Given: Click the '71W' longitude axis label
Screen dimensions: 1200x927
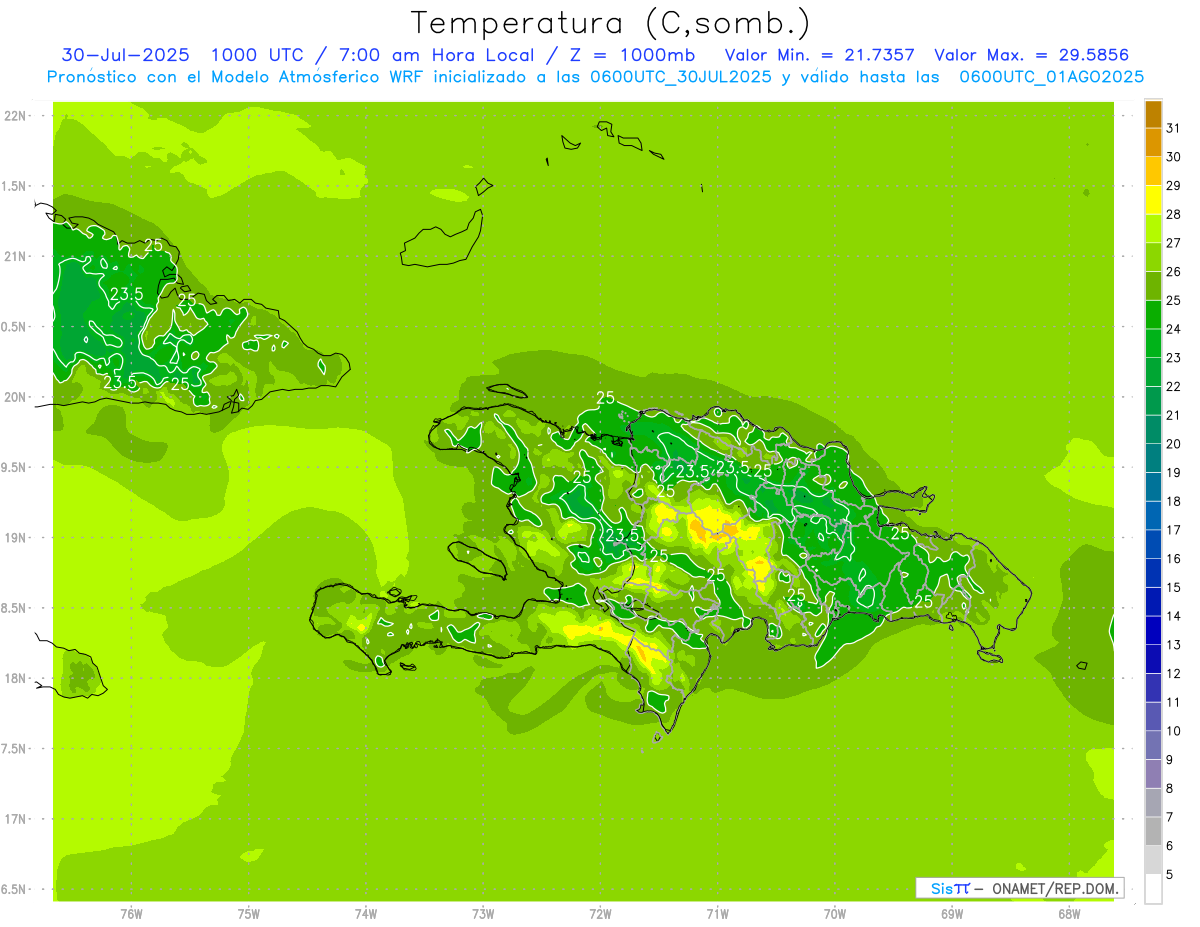Looking at the screenshot, I should [x=717, y=913].
